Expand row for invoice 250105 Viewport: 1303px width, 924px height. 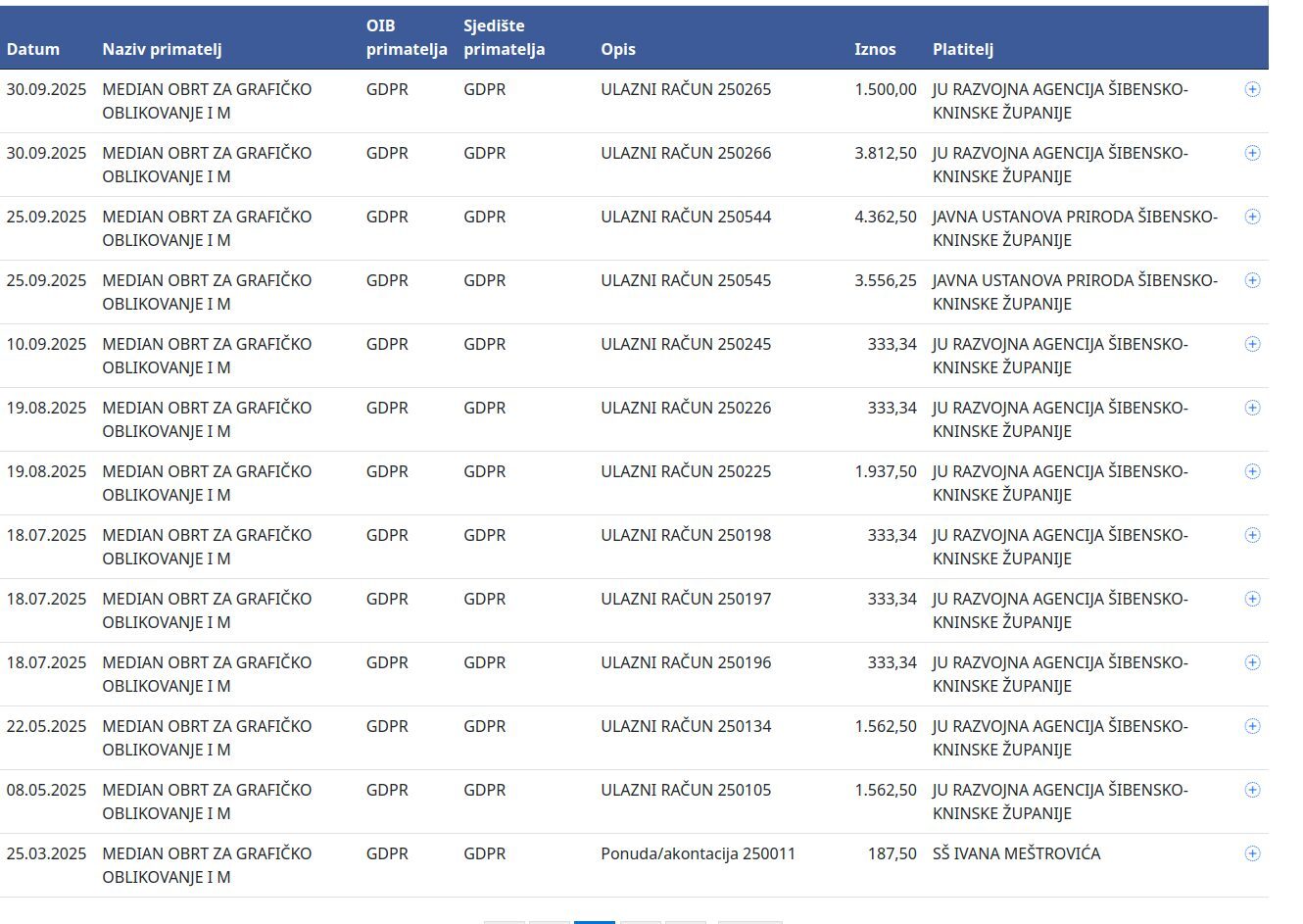(x=1252, y=790)
